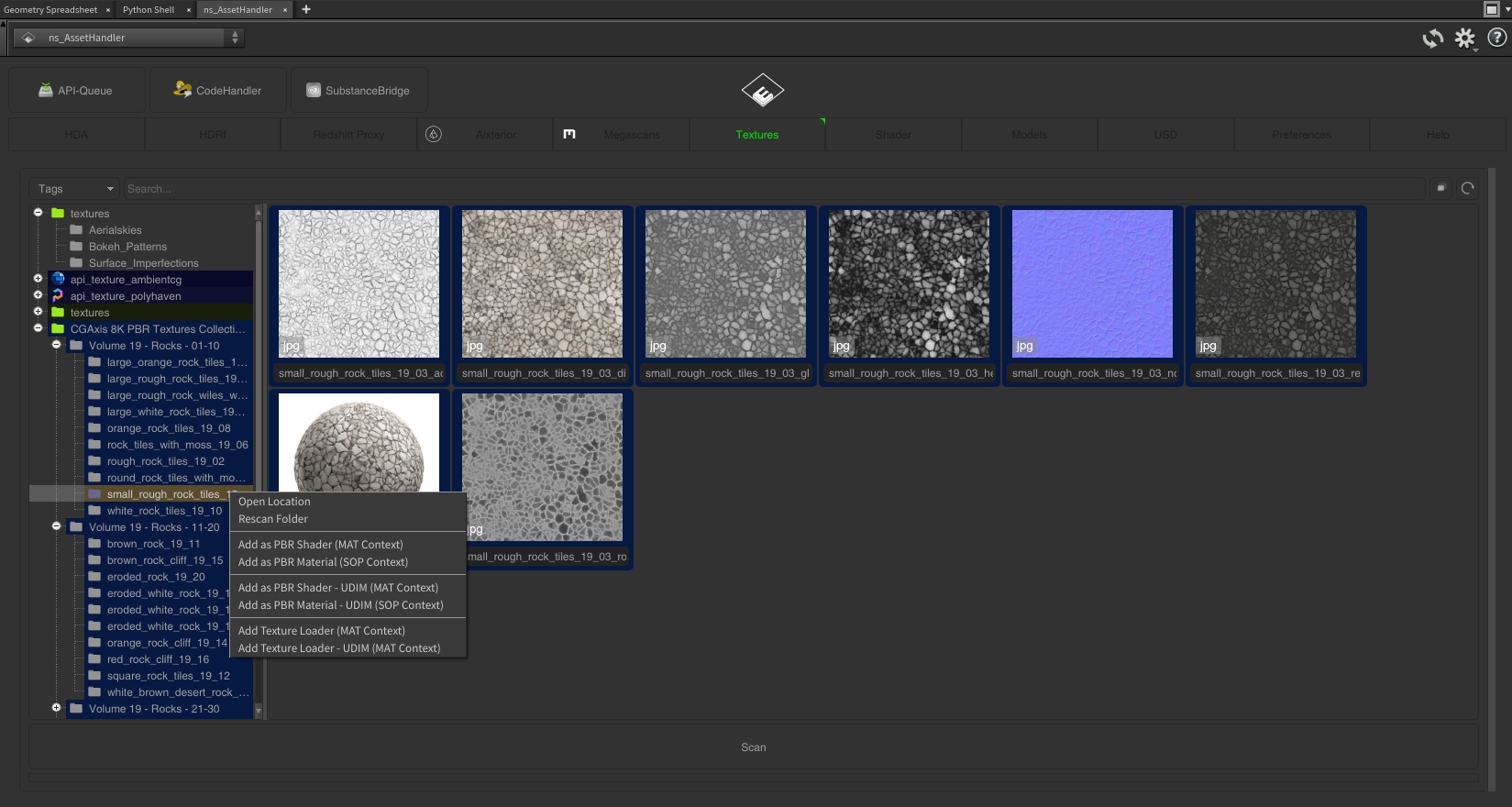Click the reload icon in top-right toolbar
This screenshot has width=1512, height=807.
[x=1432, y=39]
